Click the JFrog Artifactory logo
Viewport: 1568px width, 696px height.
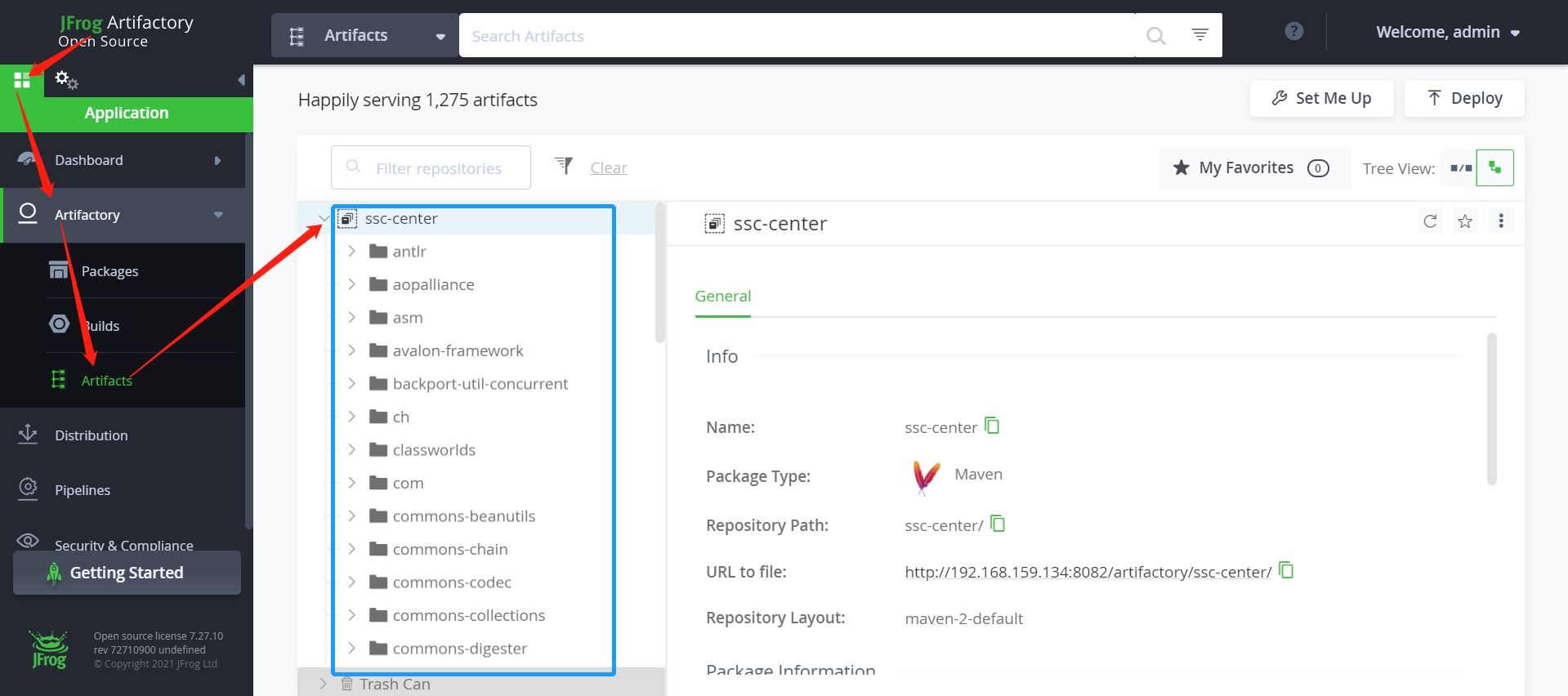click(126, 31)
